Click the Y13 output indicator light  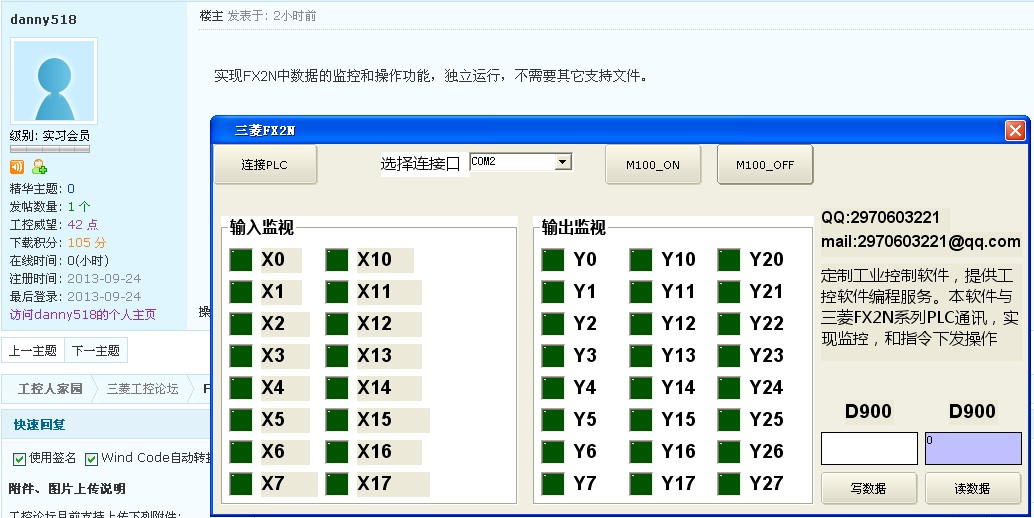[641, 356]
